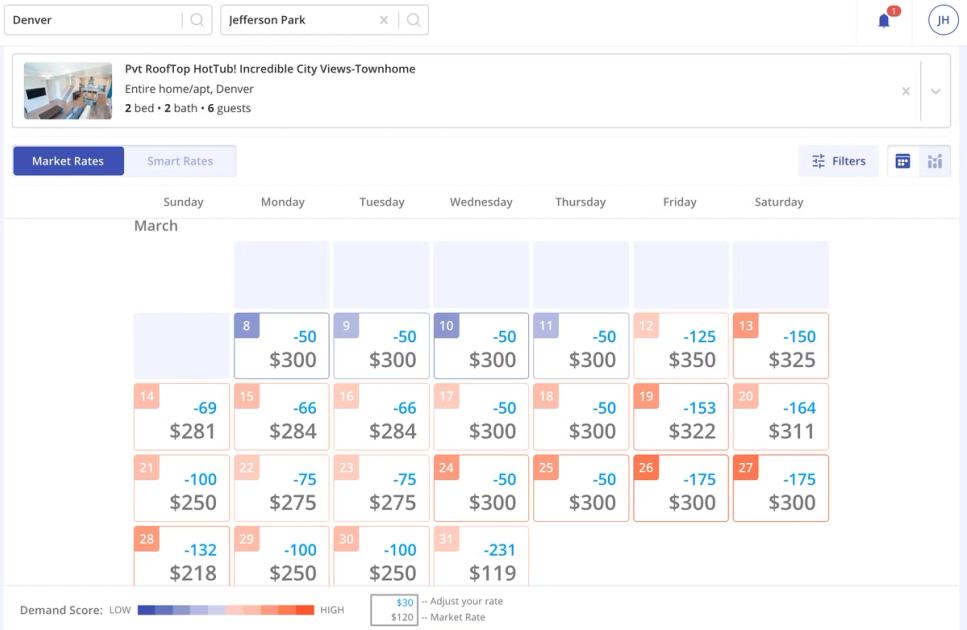Select the calendar view icon

[x=902, y=160]
